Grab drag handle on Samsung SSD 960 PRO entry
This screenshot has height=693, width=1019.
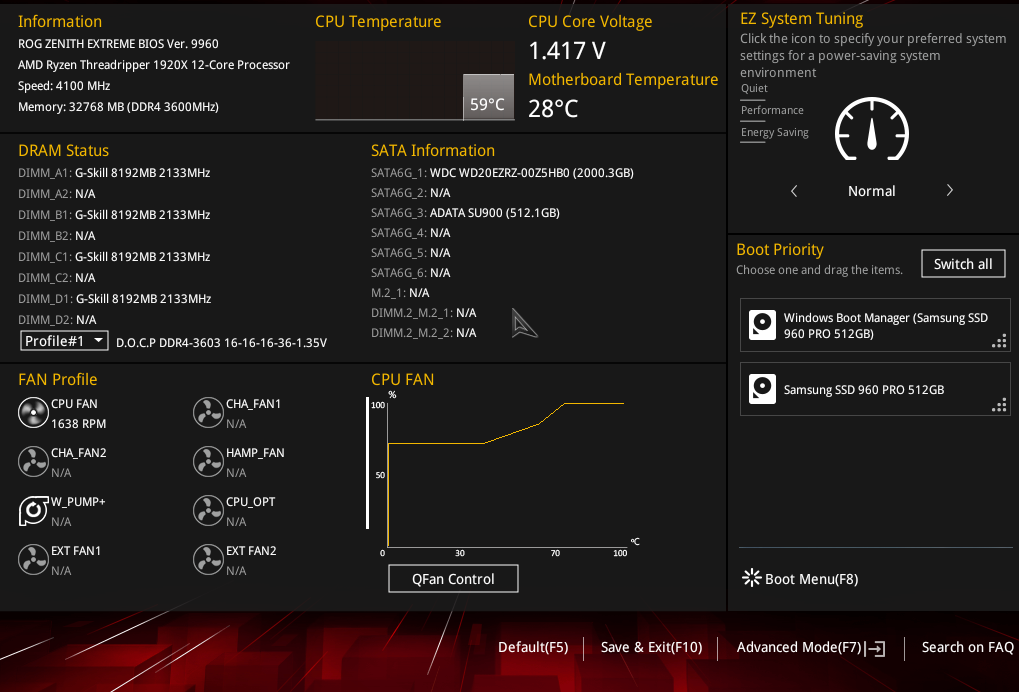(x=1000, y=405)
